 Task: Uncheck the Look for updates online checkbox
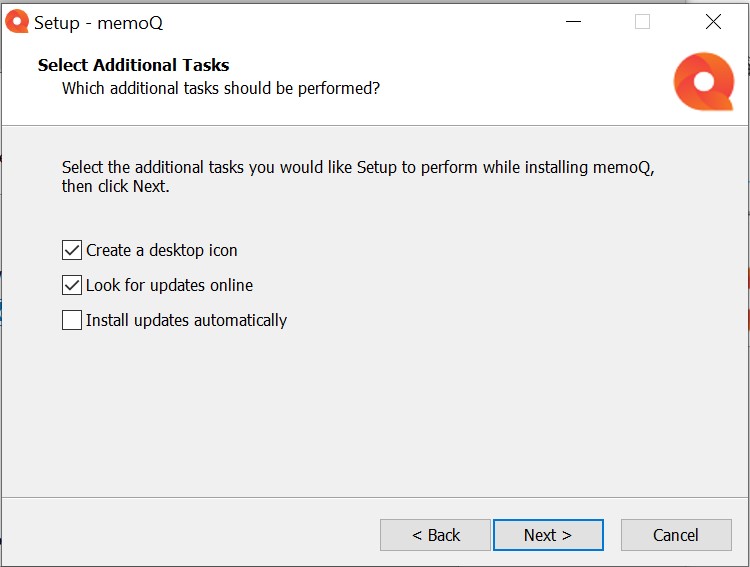tap(72, 285)
